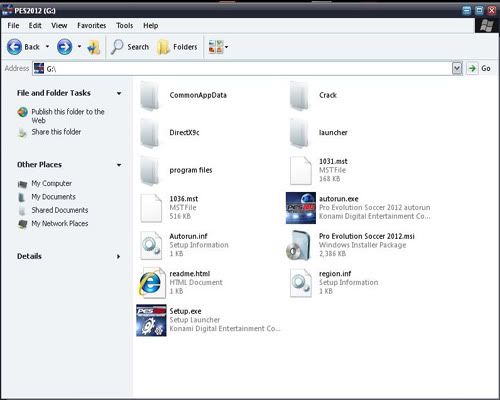
Task: Open the Forward history dropdown arrow
Action: pos(79,47)
